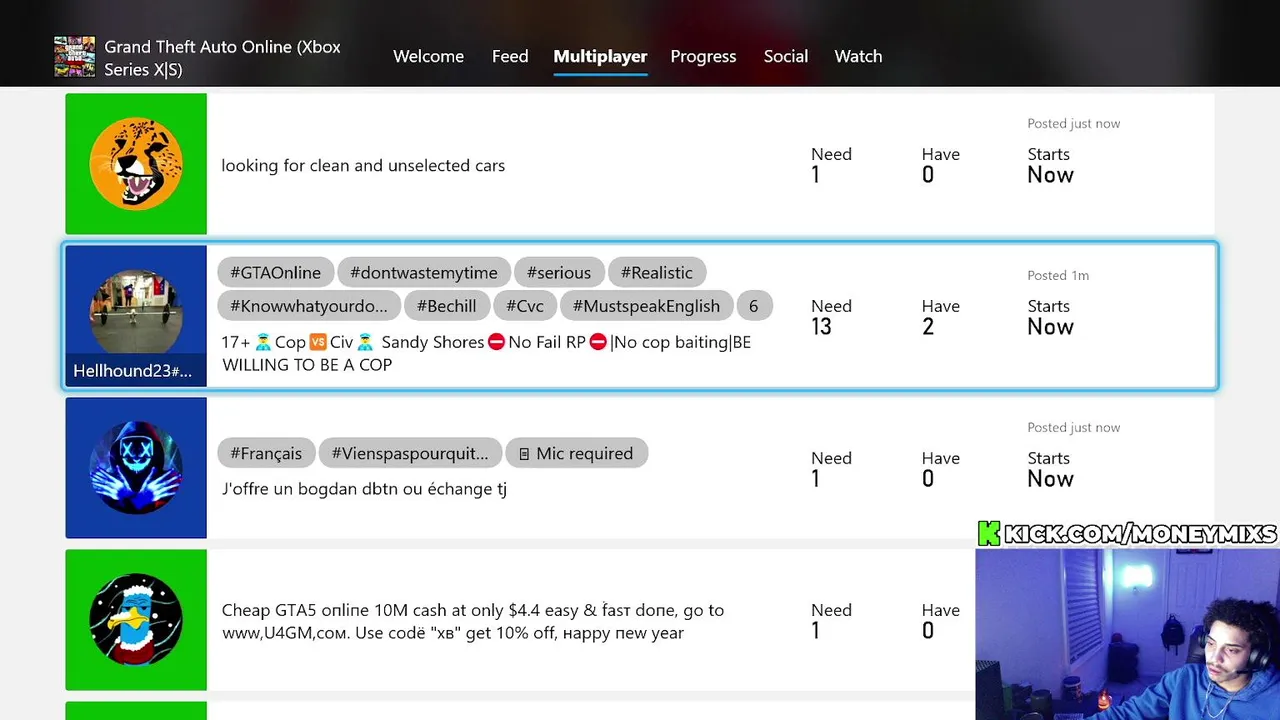The image size is (1280, 720).
Task: Select the cheetah avatar on clean cars post
Action: (136, 164)
